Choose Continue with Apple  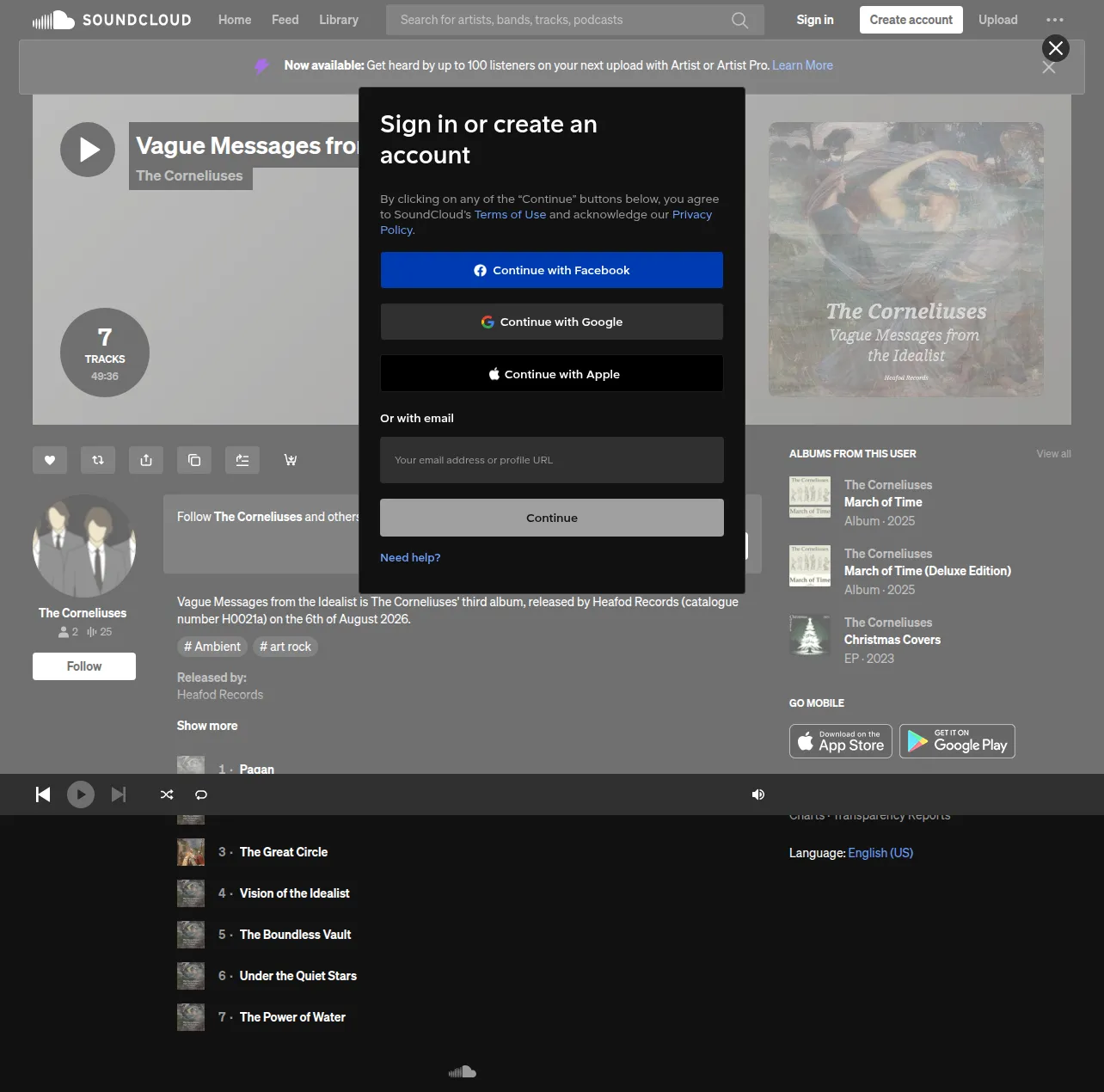pos(552,374)
